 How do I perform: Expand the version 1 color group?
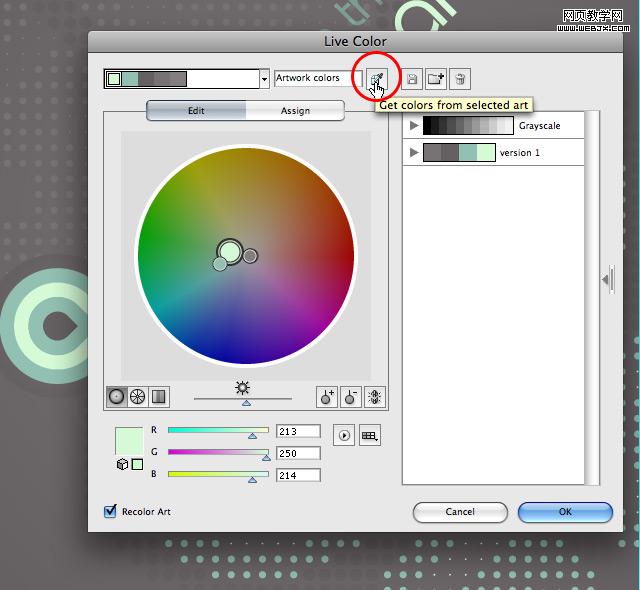(414, 153)
